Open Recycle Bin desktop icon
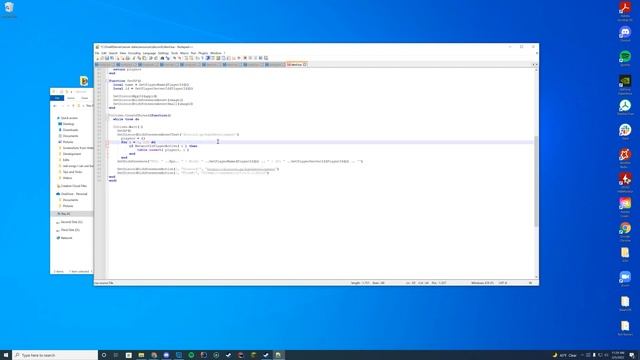The image size is (640, 360). 9,9
